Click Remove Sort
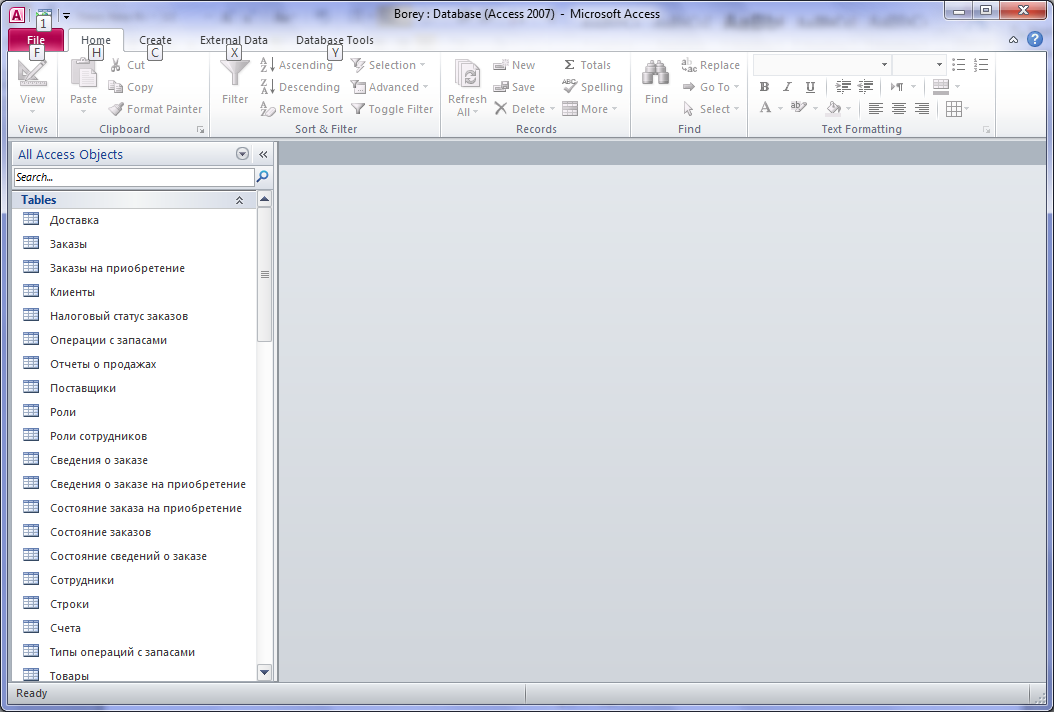This screenshot has width=1054, height=712. point(301,109)
